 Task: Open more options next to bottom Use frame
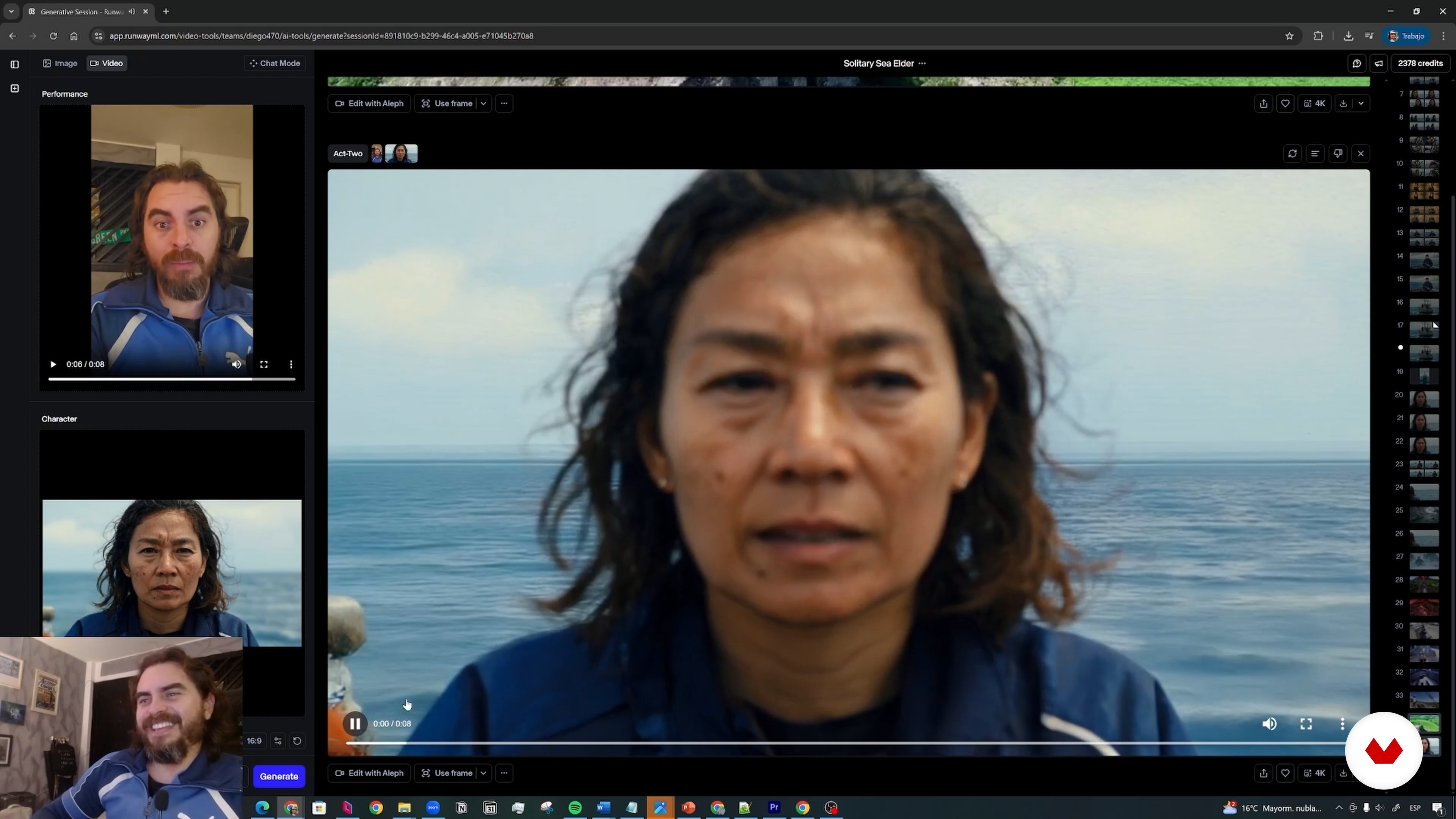pyautogui.click(x=504, y=773)
